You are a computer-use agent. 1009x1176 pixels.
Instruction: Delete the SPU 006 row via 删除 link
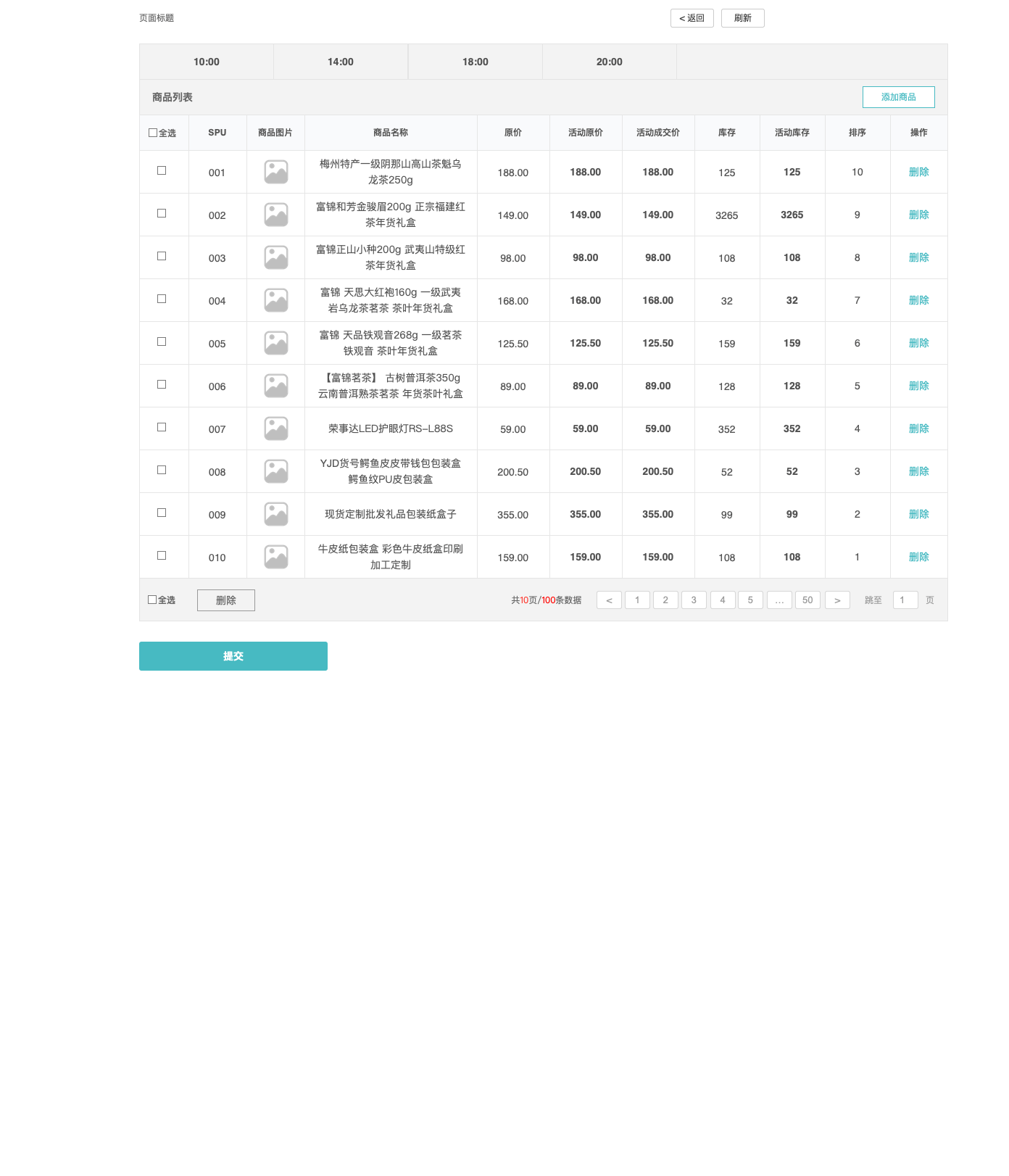pos(919,386)
